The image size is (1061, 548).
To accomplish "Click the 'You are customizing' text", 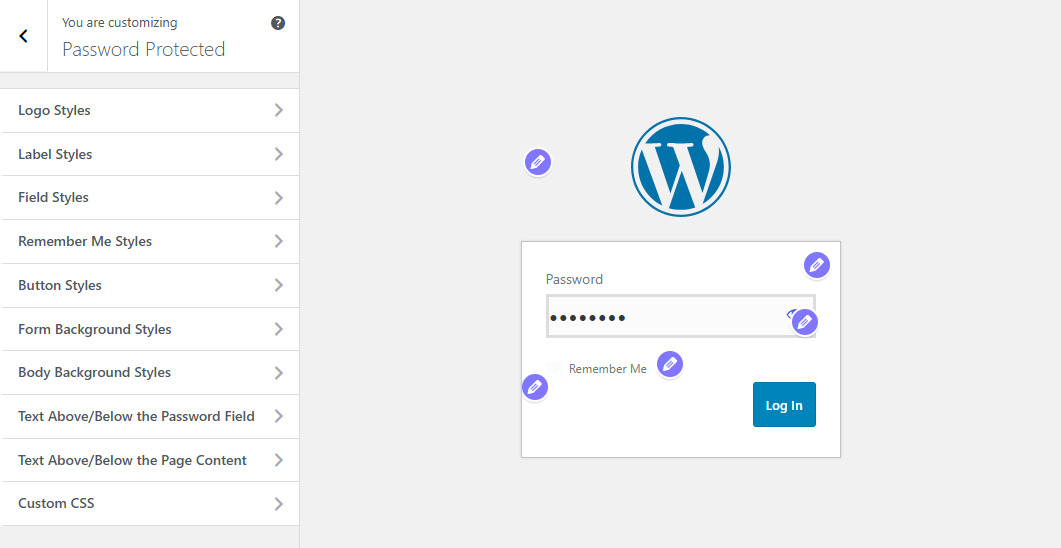I will point(120,22).
